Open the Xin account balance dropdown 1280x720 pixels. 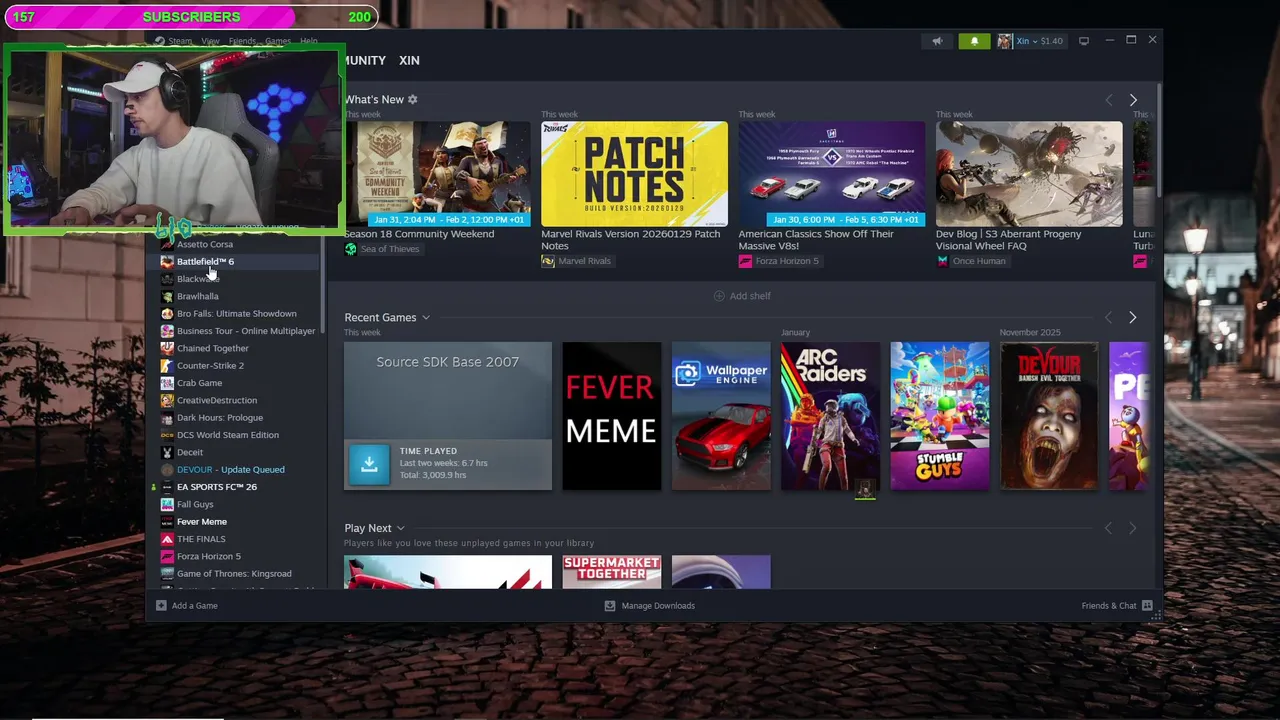pyautogui.click(x=1040, y=41)
